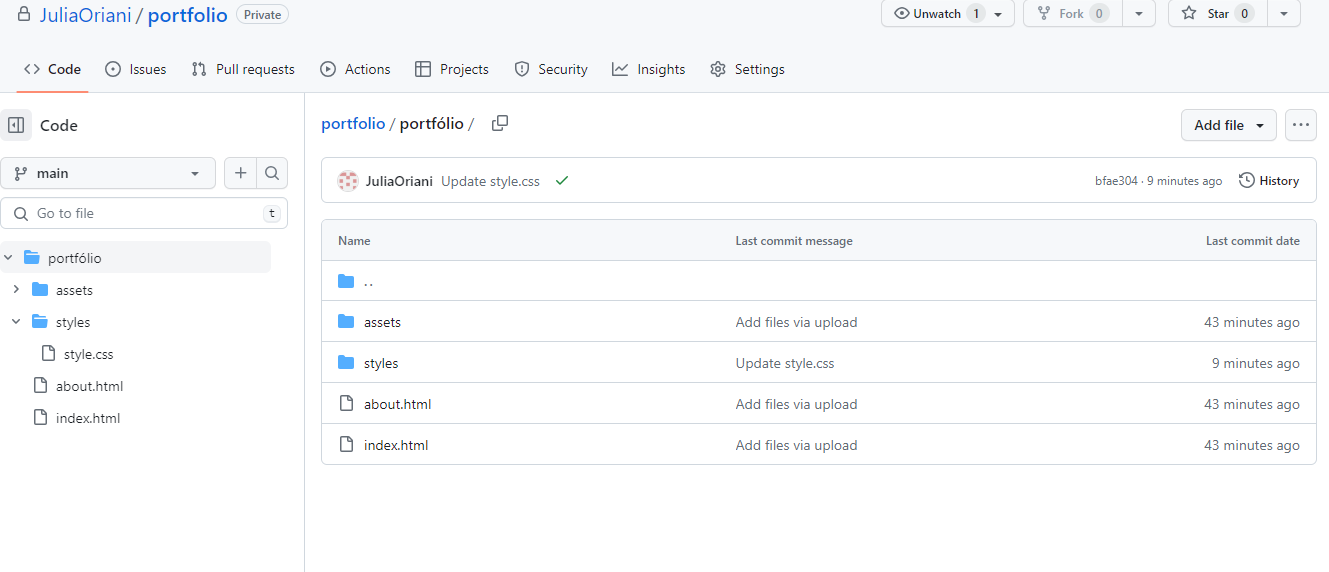Click the Fork button
Image resolution: width=1329 pixels, height=572 pixels.
(1072, 14)
